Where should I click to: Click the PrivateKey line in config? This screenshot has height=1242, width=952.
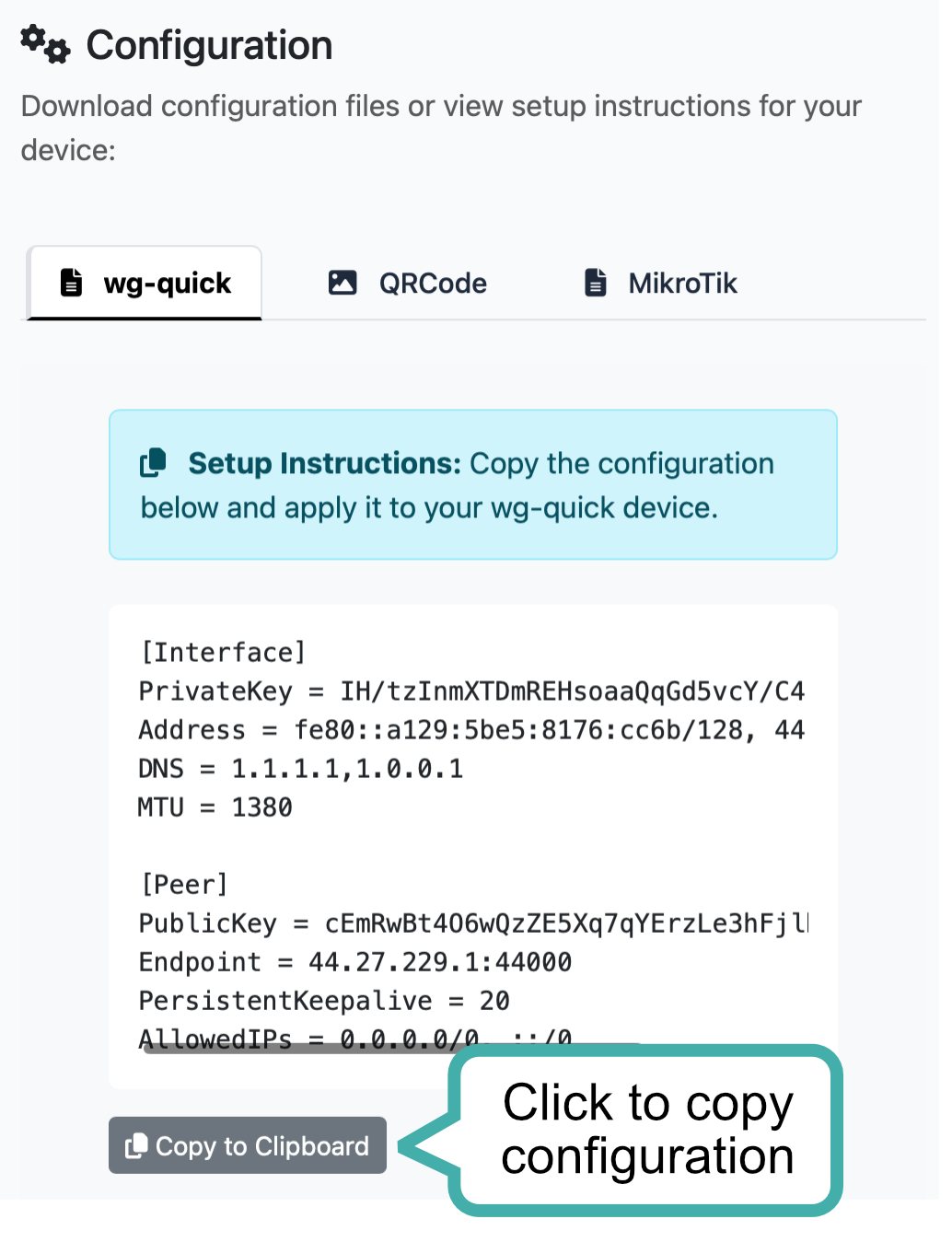coord(471,691)
